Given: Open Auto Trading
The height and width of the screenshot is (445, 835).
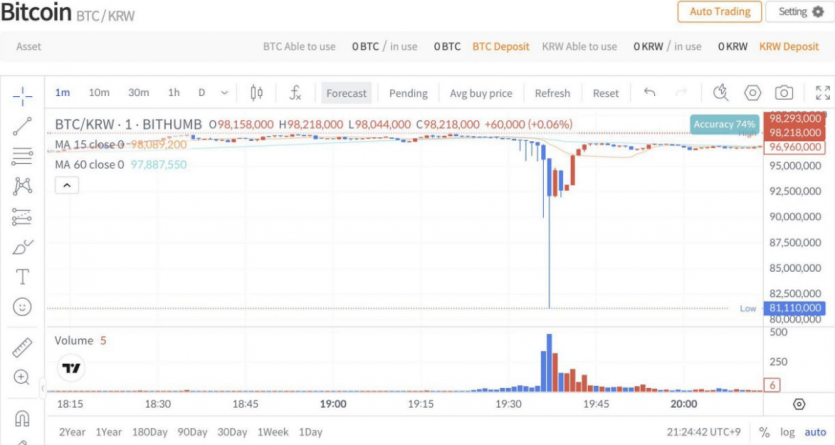Looking at the screenshot, I should pos(719,12).
